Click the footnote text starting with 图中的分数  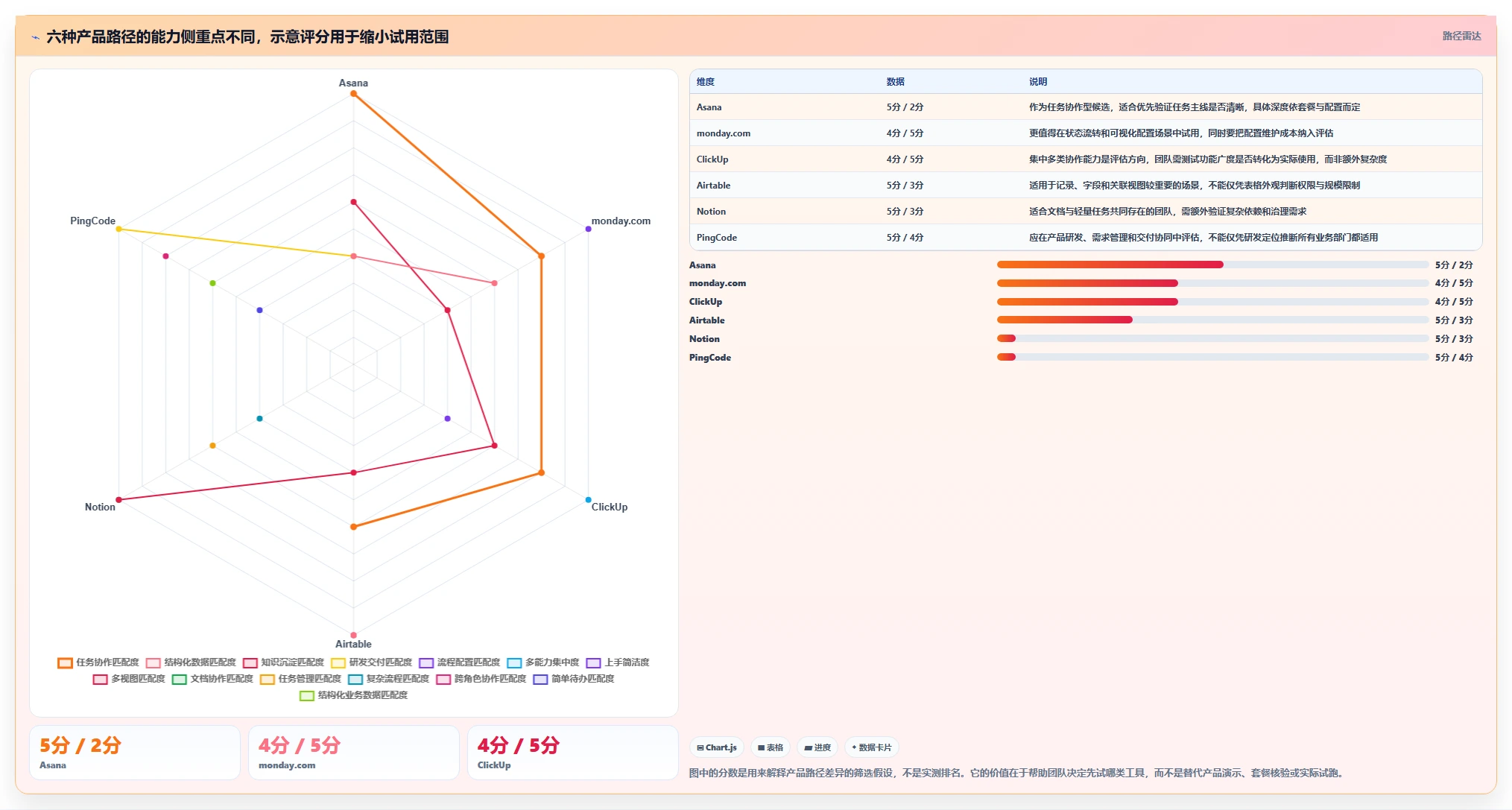coord(1018,773)
